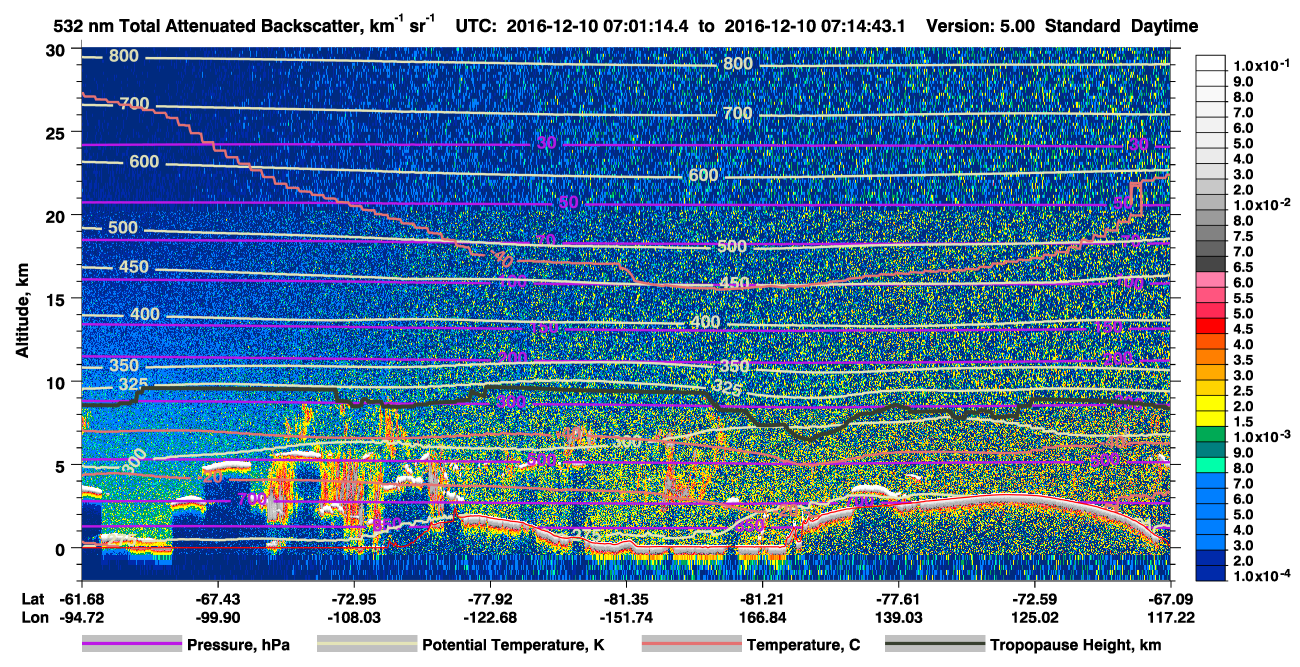Click the 'Tropopause Height, km' legend label

[x=1076, y=646]
